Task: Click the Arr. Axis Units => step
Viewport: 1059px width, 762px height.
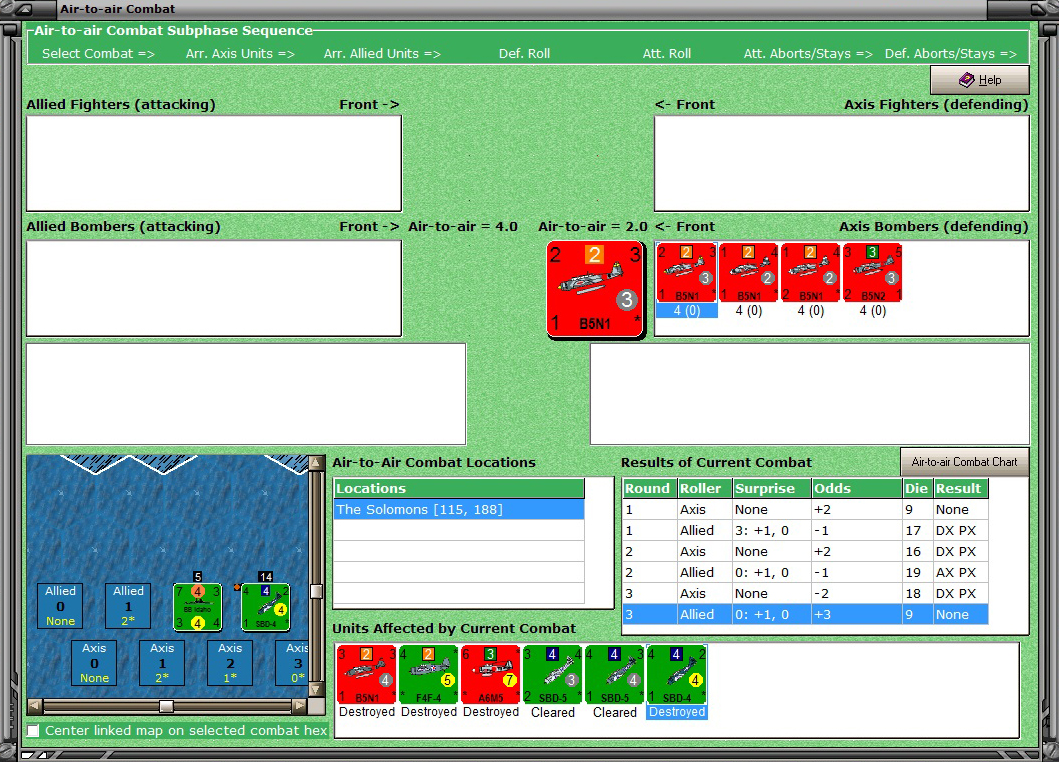Action: (x=240, y=53)
